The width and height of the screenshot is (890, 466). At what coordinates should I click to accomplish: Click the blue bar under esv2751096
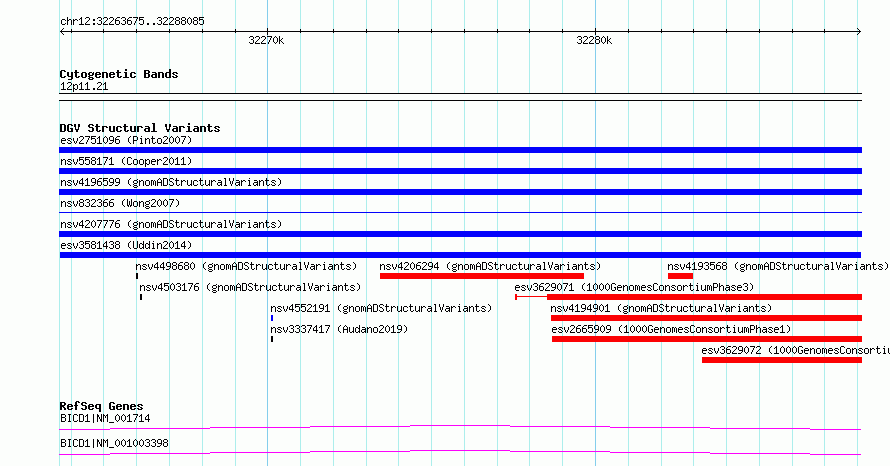click(460, 150)
